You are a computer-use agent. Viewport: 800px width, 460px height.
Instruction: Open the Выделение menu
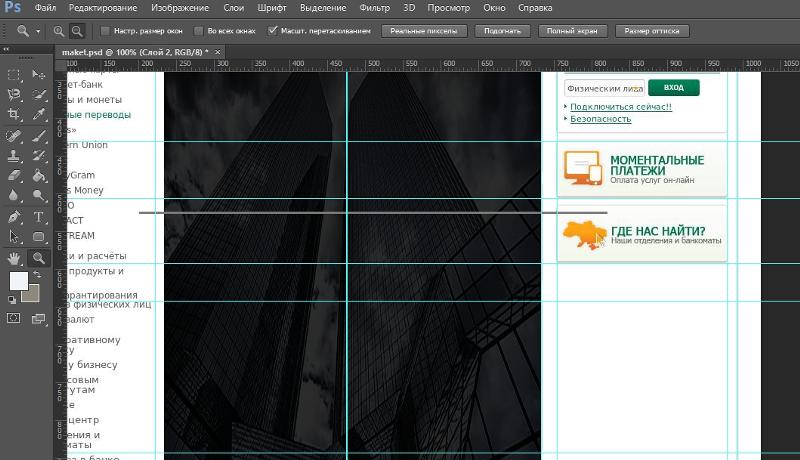323,8
